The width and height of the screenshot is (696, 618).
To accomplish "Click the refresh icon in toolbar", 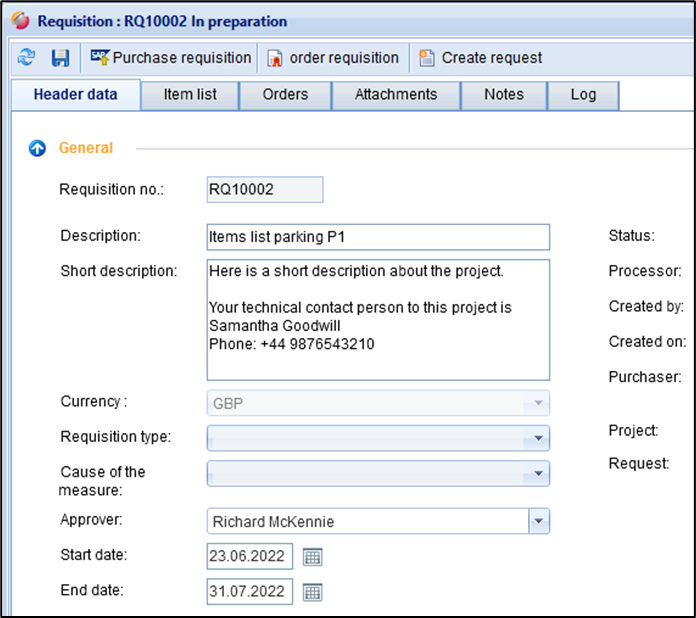I will pyautogui.click(x=27, y=58).
